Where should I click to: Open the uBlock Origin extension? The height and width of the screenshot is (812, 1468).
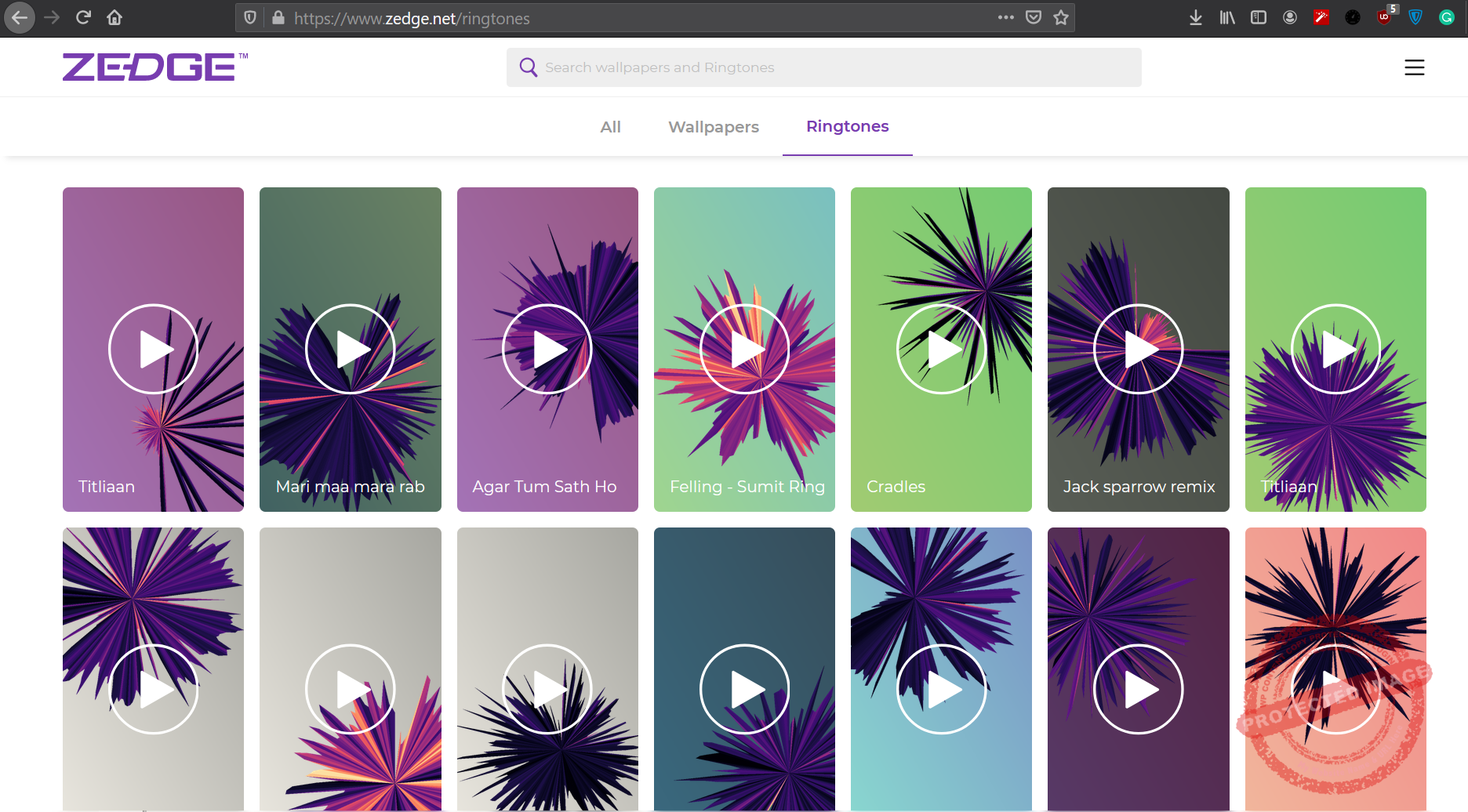point(1384,16)
